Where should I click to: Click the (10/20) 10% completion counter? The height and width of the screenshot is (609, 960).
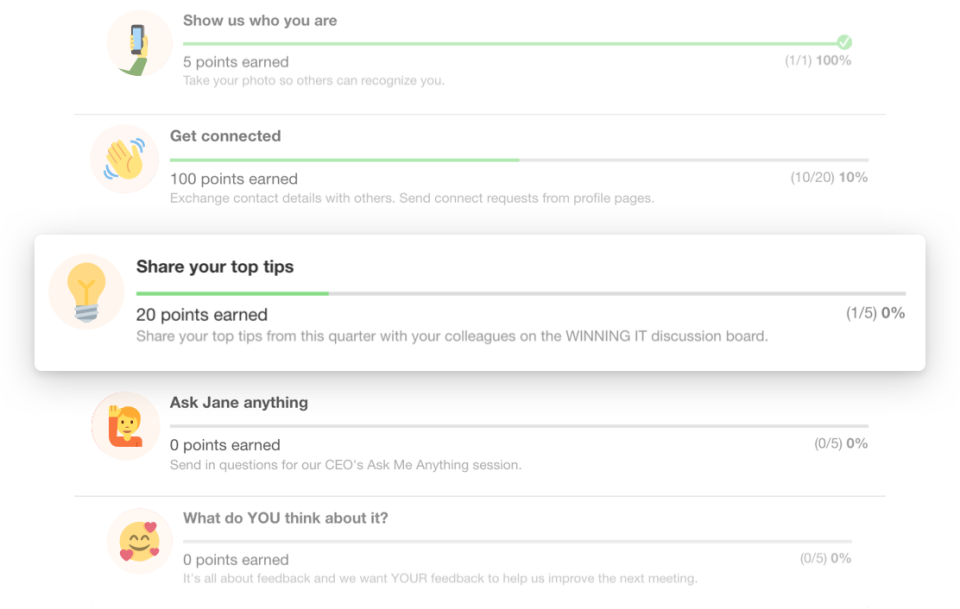pyautogui.click(x=829, y=177)
